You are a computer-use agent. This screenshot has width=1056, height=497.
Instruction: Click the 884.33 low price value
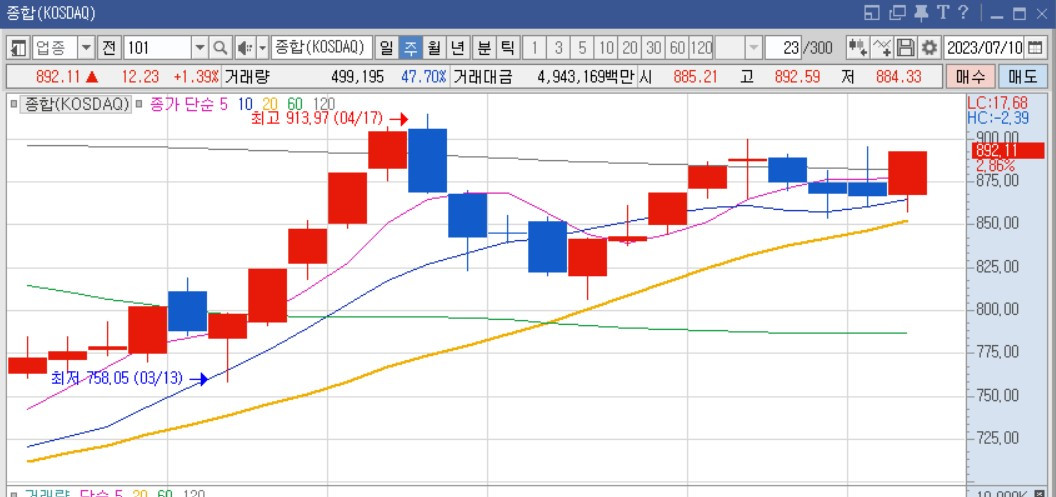click(x=898, y=77)
